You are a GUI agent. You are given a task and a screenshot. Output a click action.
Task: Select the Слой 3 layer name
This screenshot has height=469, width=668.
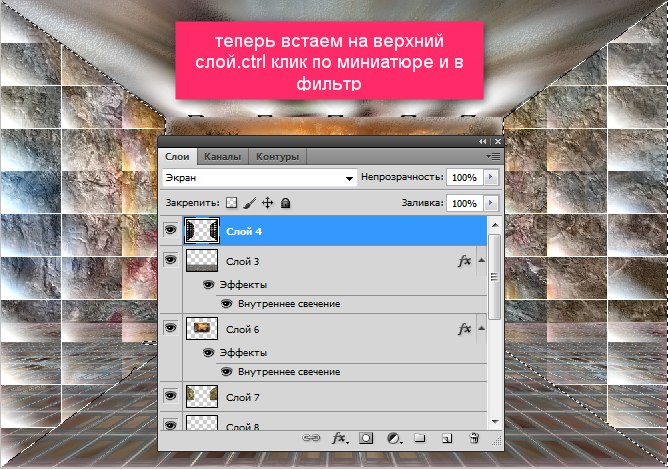pyautogui.click(x=242, y=262)
